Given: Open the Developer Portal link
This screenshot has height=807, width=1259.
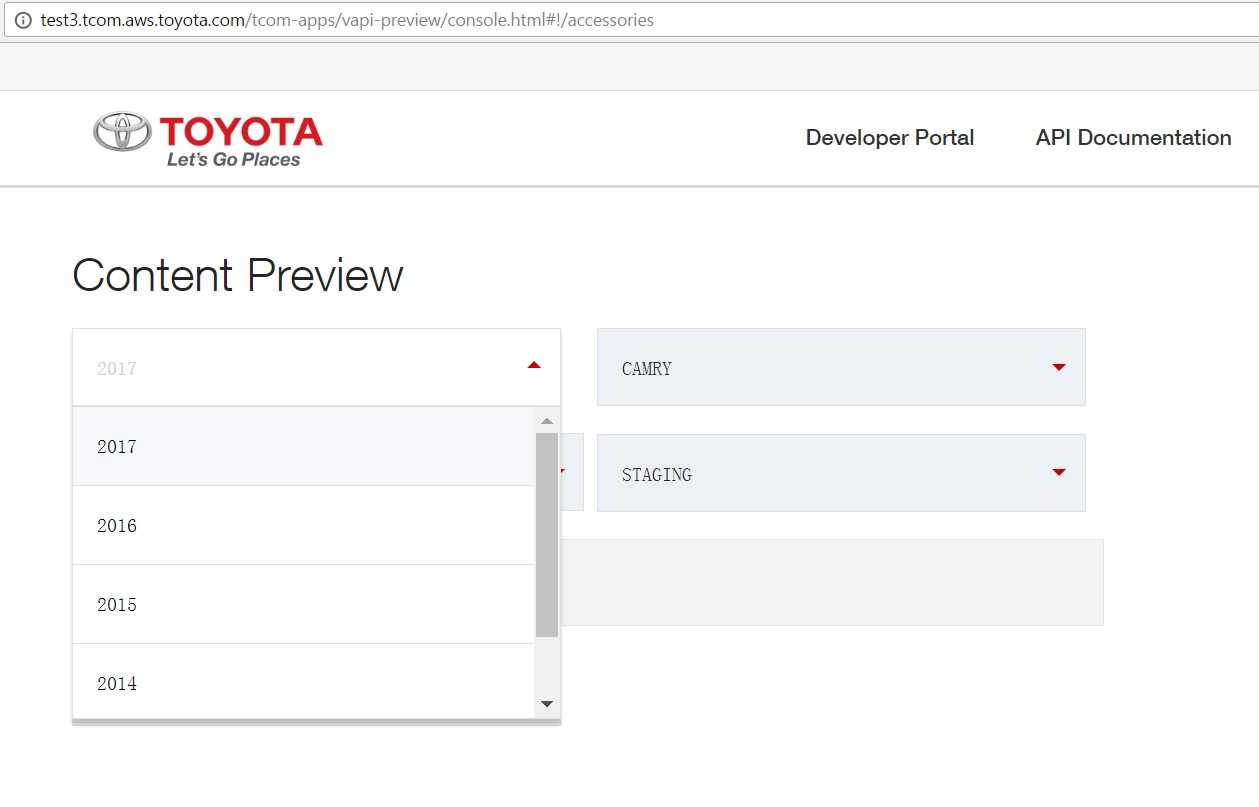Looking at the screenshot, I should pos(890,138).
